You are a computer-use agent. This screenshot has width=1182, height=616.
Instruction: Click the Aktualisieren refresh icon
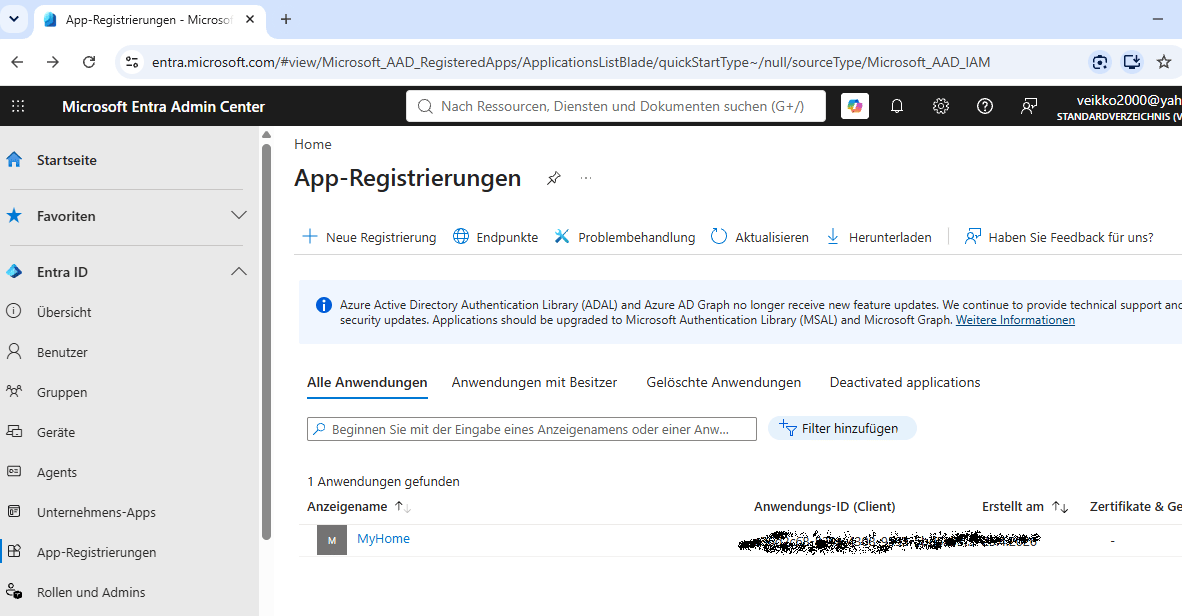click(719, 237)
